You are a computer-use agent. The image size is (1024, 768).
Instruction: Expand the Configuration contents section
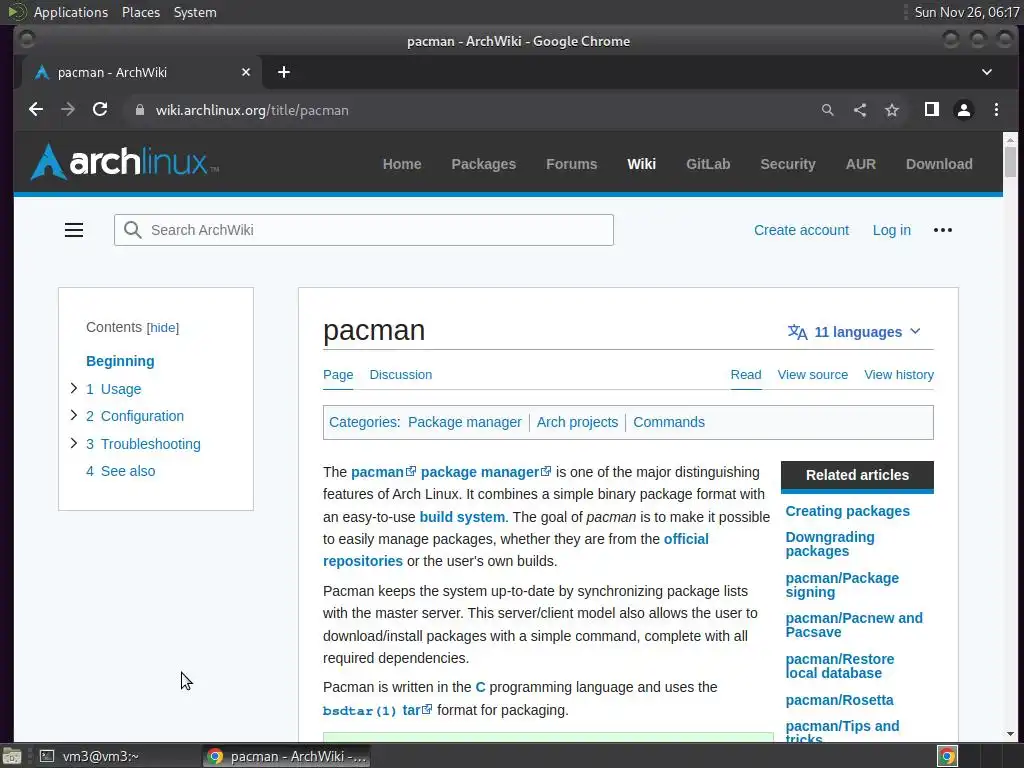pyautogui.click(x=74, y=415)
